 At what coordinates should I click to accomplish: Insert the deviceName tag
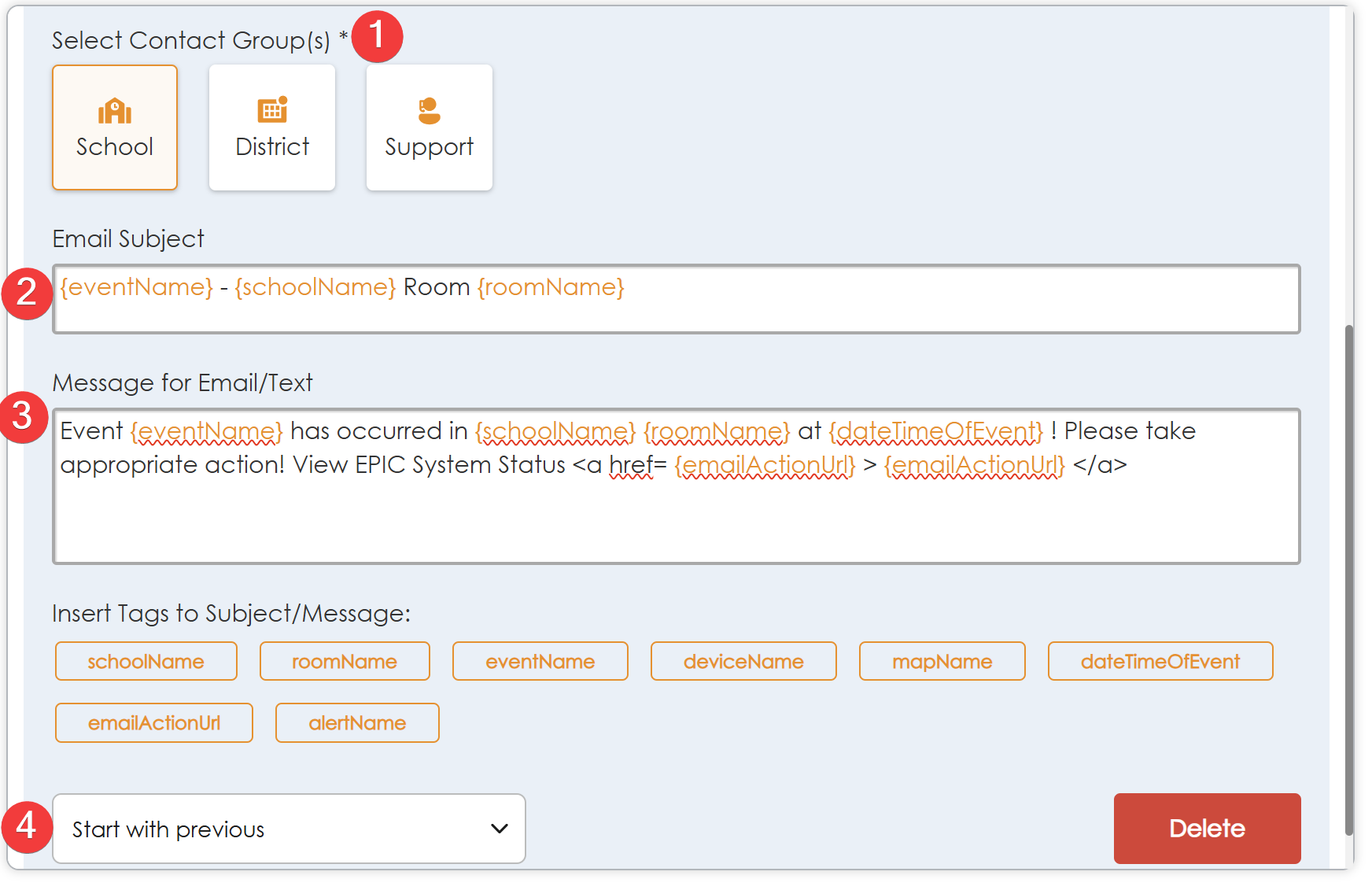click(x=743, y=661)
